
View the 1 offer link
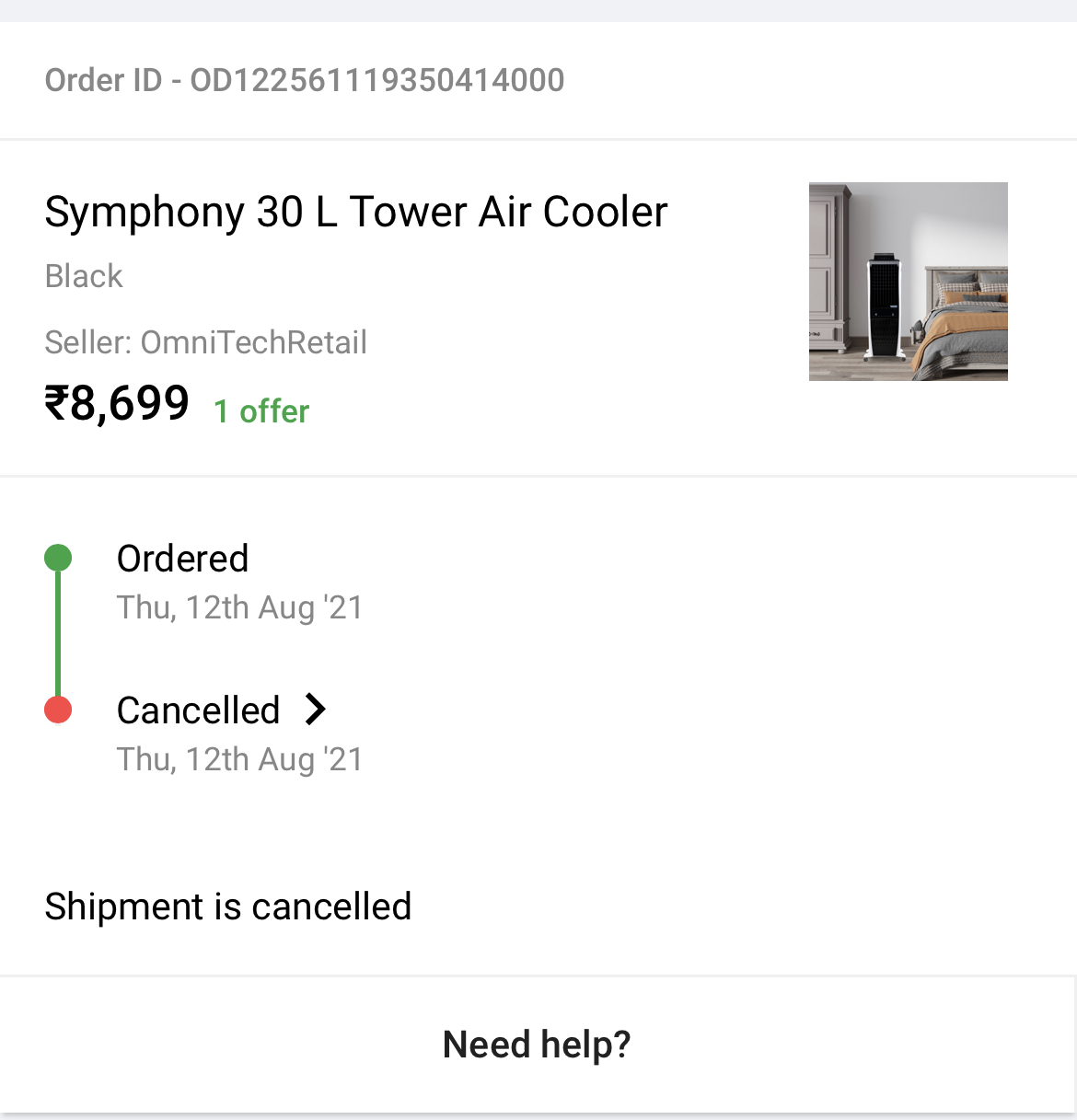pos(261,411)
